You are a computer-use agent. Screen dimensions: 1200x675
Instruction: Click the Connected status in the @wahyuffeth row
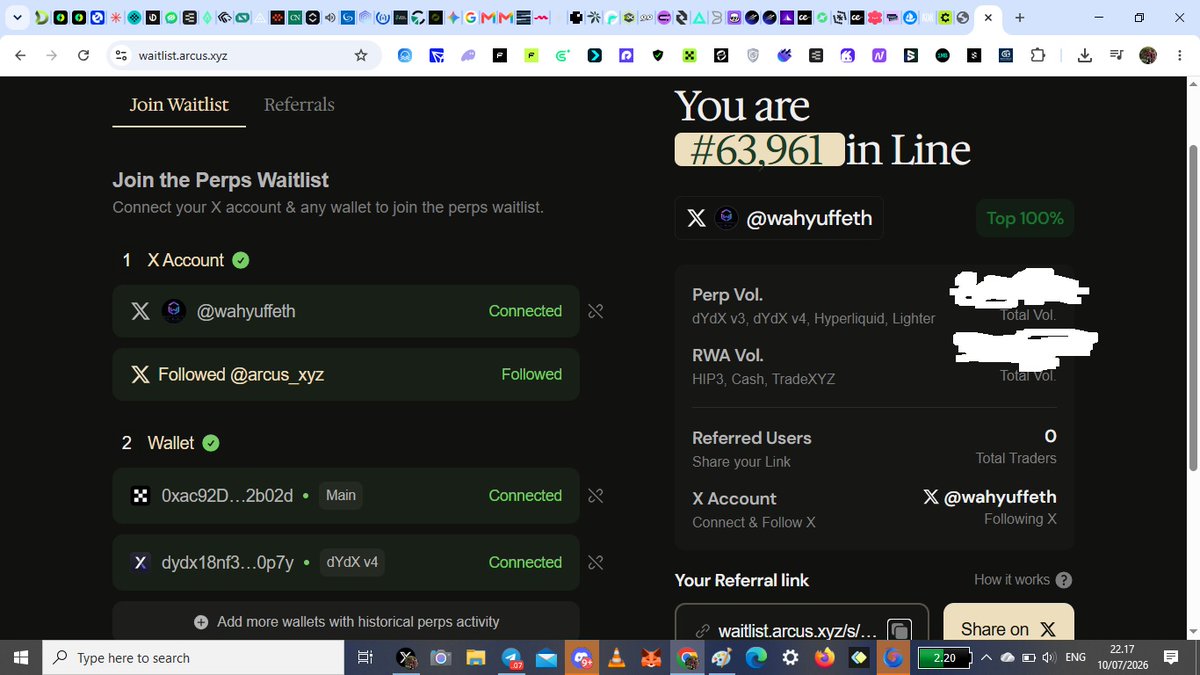pyautogui.click(x=525, y=311)
